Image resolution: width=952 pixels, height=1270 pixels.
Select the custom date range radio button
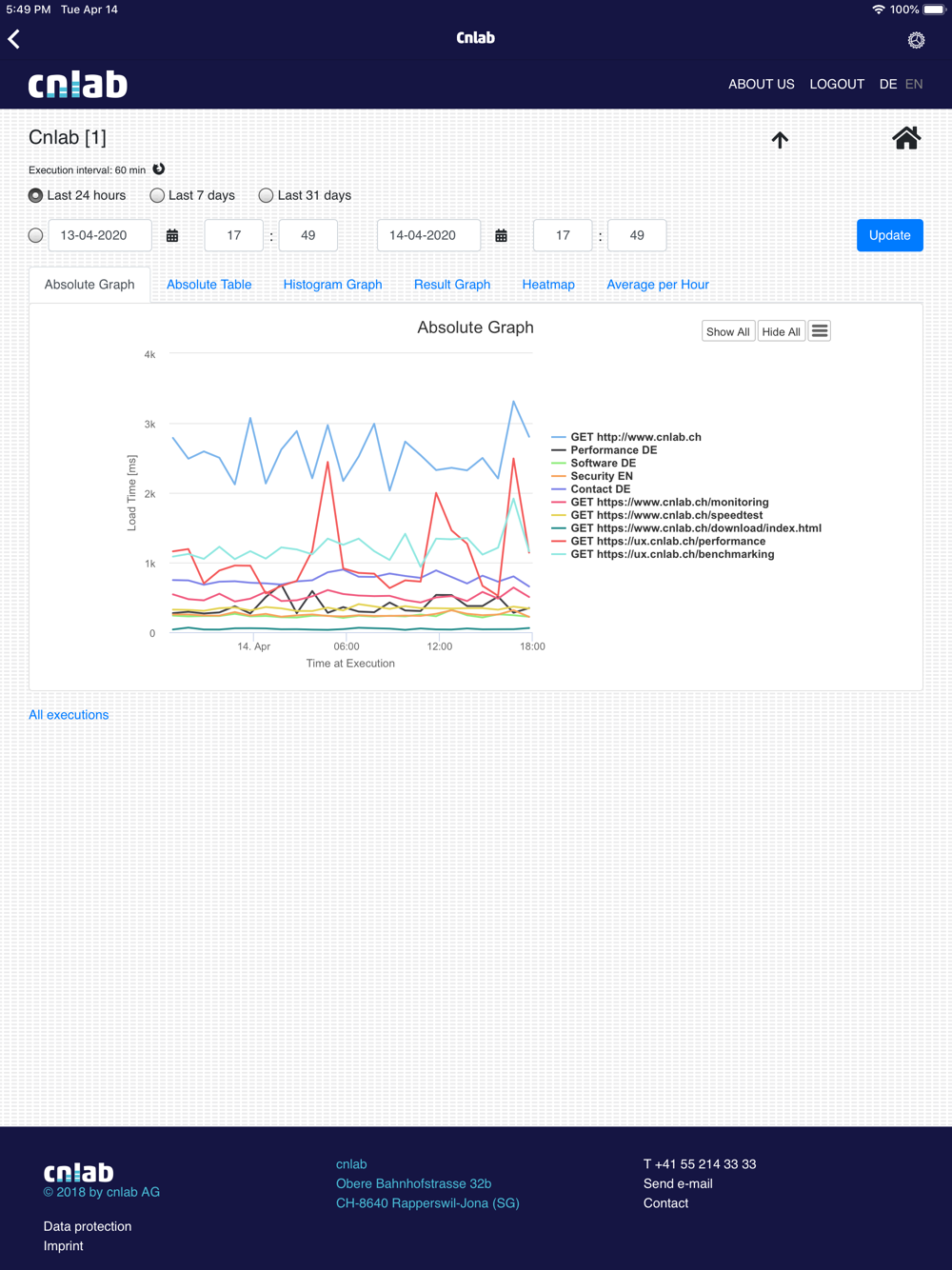[35, 235]
